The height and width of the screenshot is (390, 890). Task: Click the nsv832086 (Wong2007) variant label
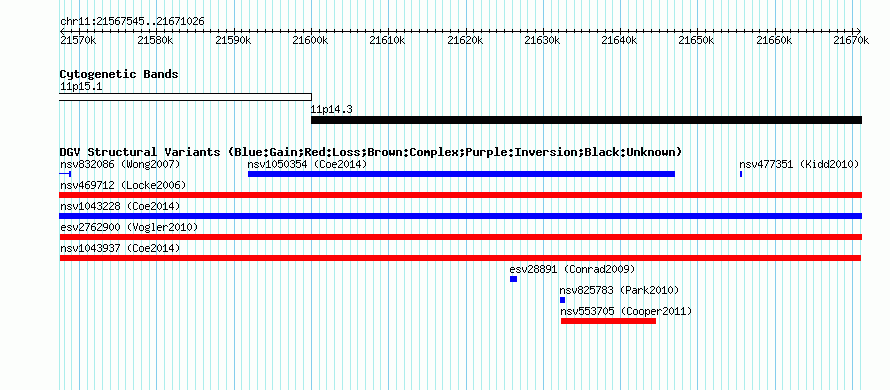pos(120,164)
